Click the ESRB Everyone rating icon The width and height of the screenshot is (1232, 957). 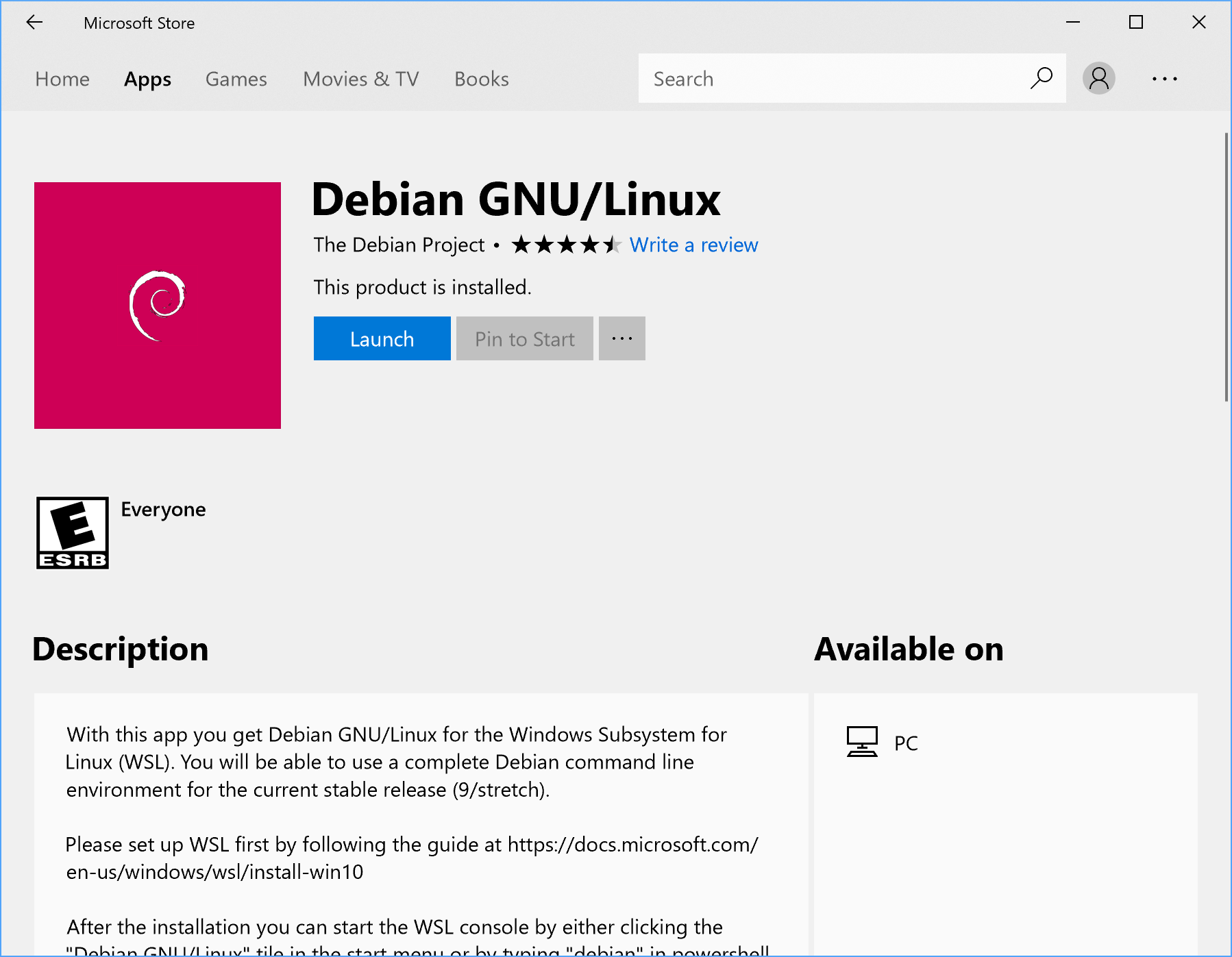(72, 532)
